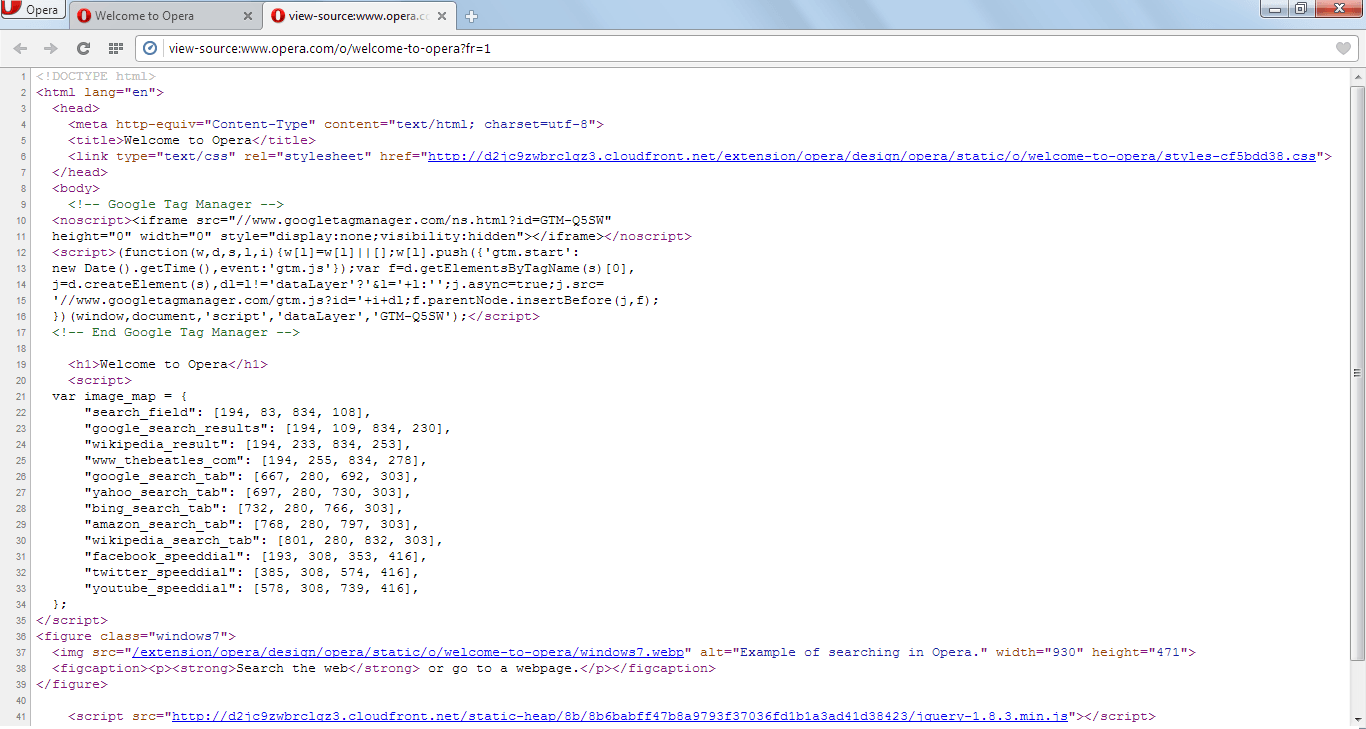Click the figcaption "Search the web" line

[x=384, y=668]
